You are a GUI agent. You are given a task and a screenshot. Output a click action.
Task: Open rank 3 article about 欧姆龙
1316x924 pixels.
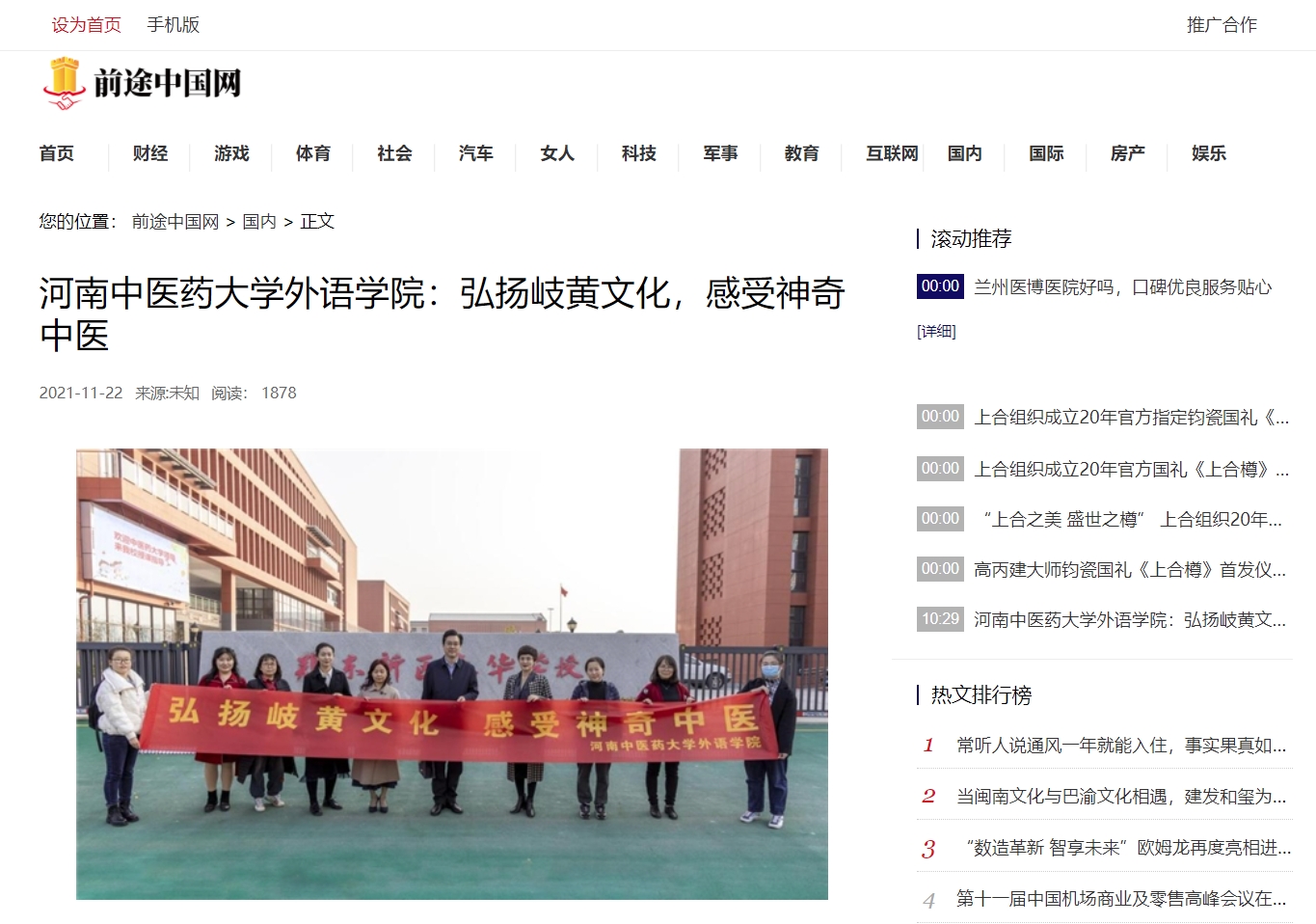[x=1128, y=848]
